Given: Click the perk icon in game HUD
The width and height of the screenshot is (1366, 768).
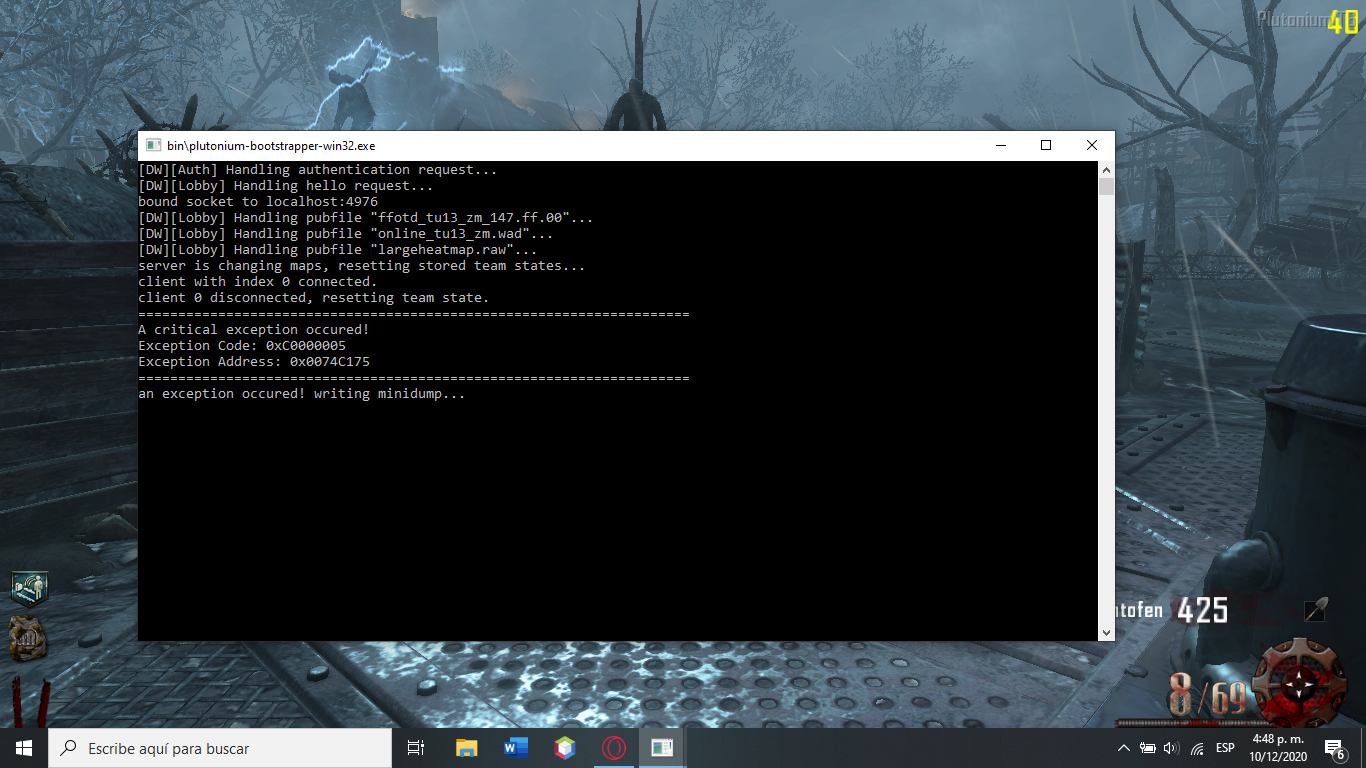Looking at the screenshot, I should pos(30,588).
